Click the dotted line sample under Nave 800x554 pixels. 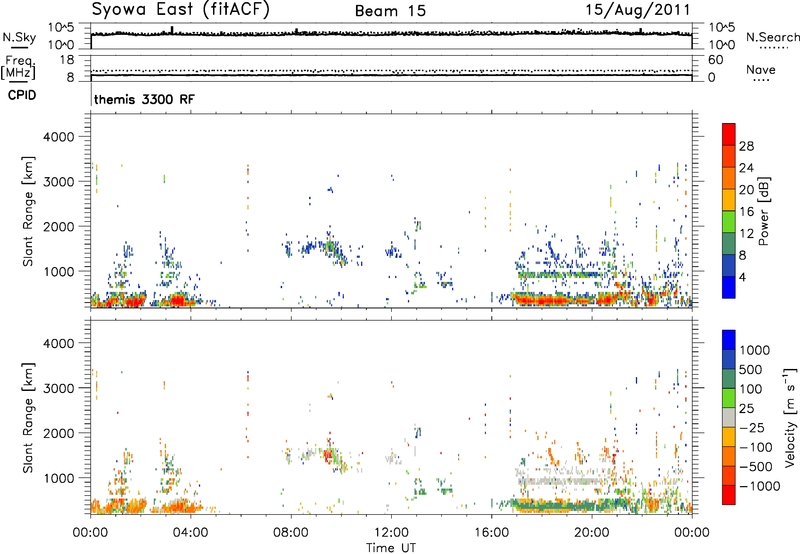(761, 80)
